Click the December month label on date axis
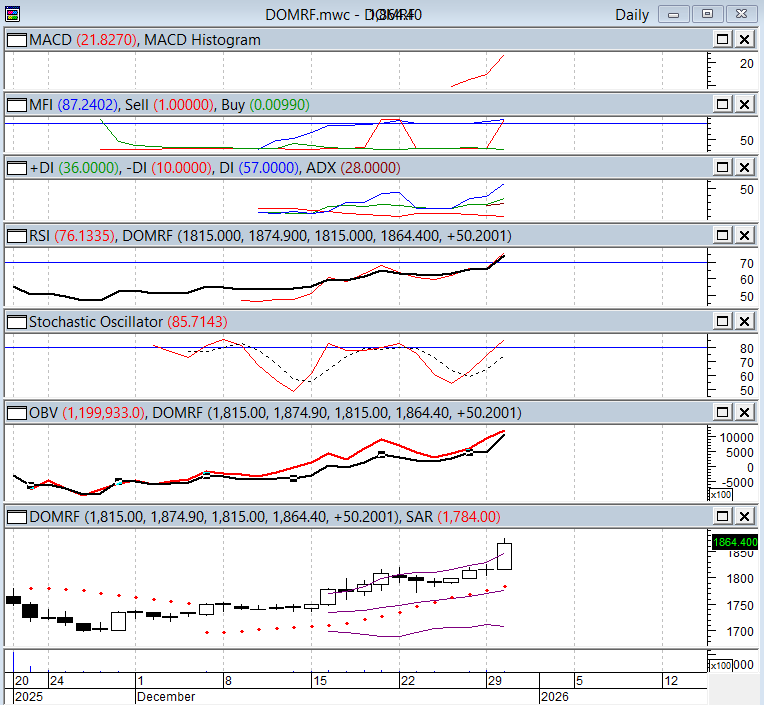Screen dimensions: 764x705 166,697
